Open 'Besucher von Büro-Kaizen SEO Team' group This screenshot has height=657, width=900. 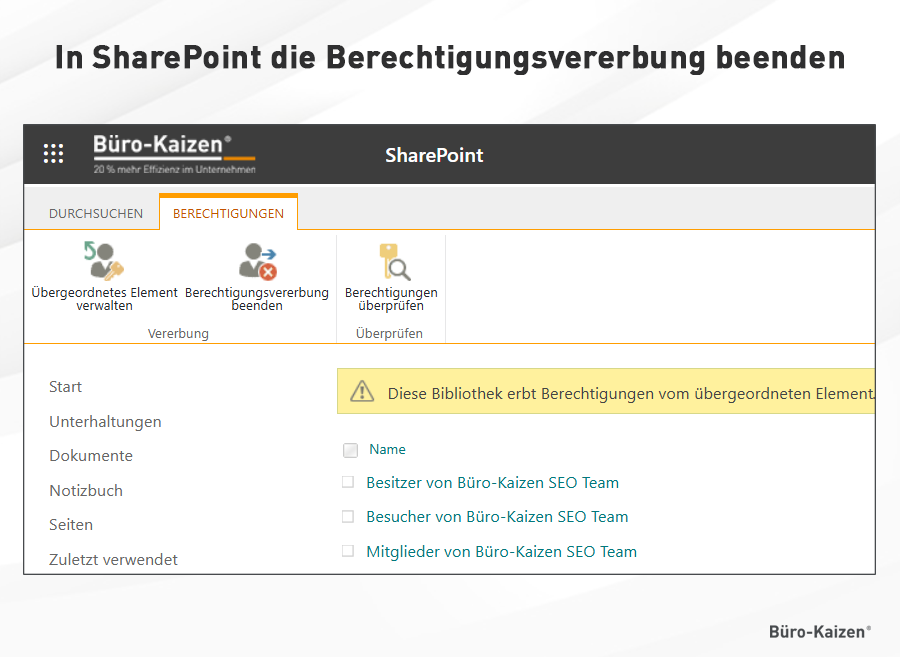[497, 516]
